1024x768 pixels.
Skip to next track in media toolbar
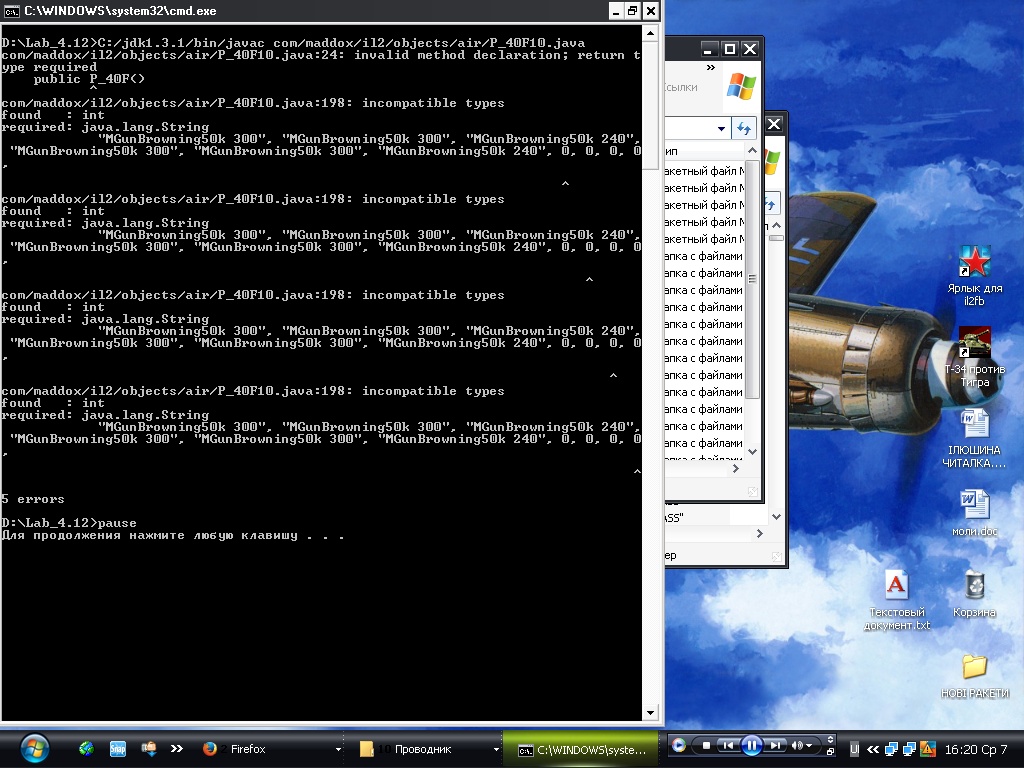point(775,745)
